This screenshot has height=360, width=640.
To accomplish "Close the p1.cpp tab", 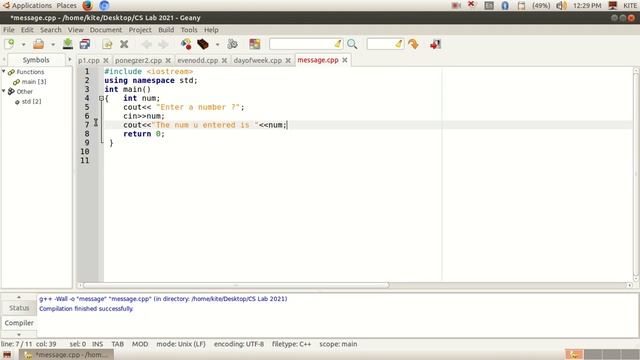I will (106, 60).
